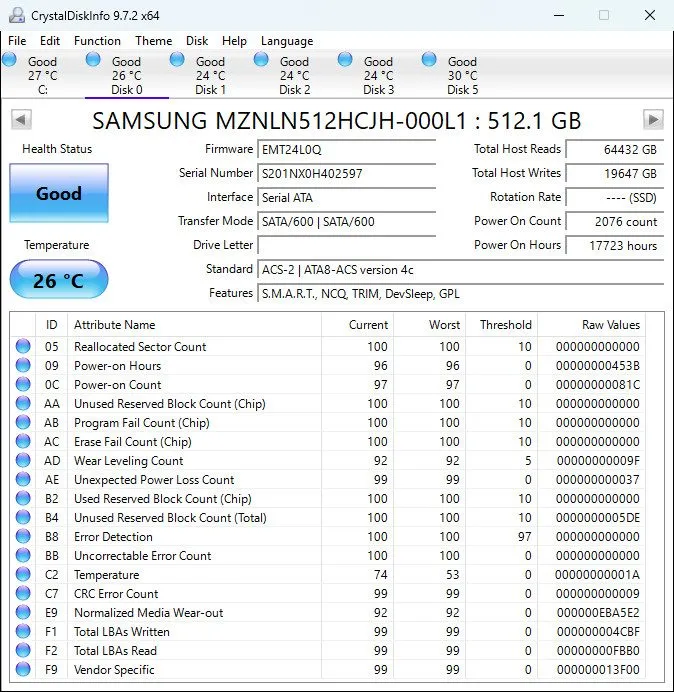Click the CrystalDiskInfo title bar icon
Viewport: 674px width, 692px height.
(x=17, y=15)
